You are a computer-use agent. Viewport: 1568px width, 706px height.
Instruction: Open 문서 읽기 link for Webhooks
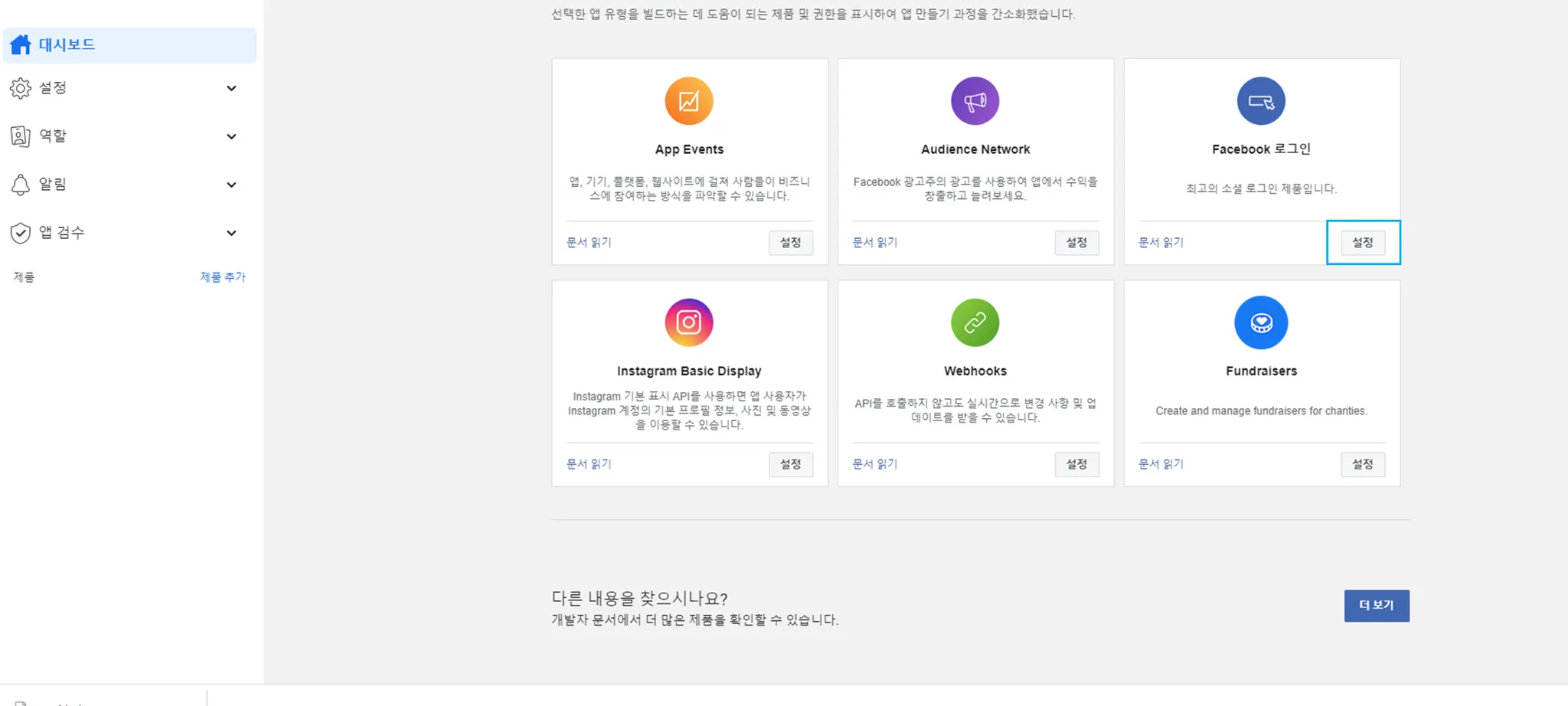coord(875,464)
